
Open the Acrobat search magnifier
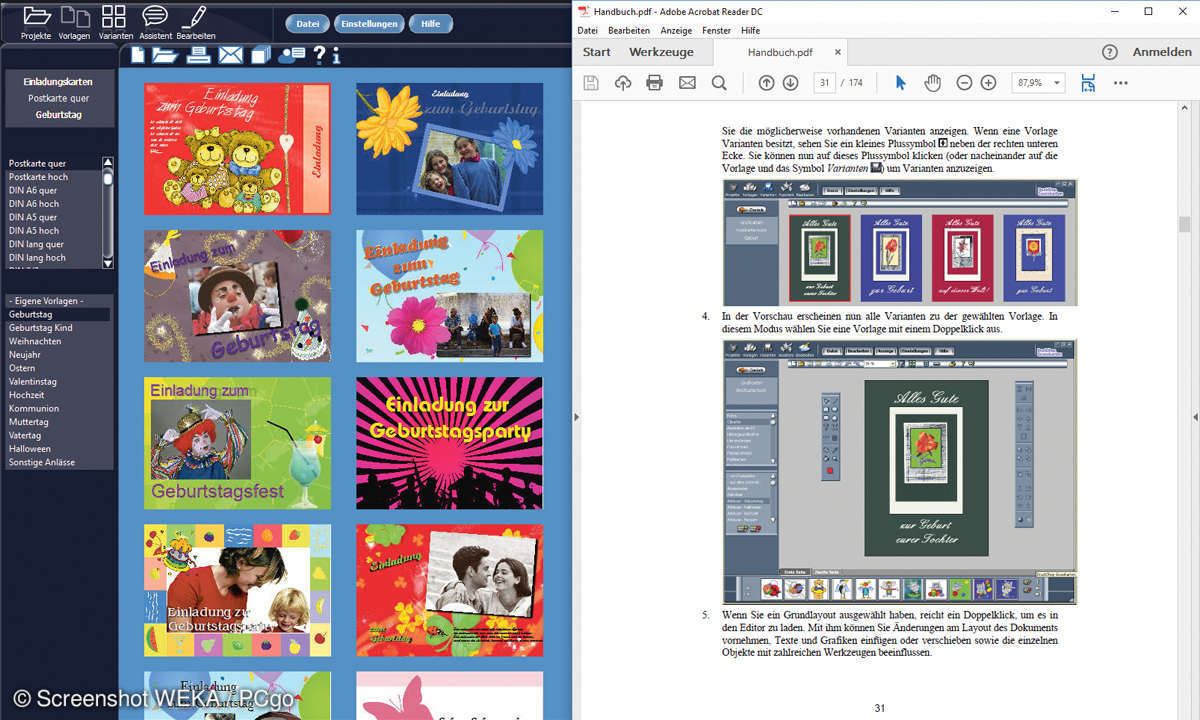(x=719, y=83)
